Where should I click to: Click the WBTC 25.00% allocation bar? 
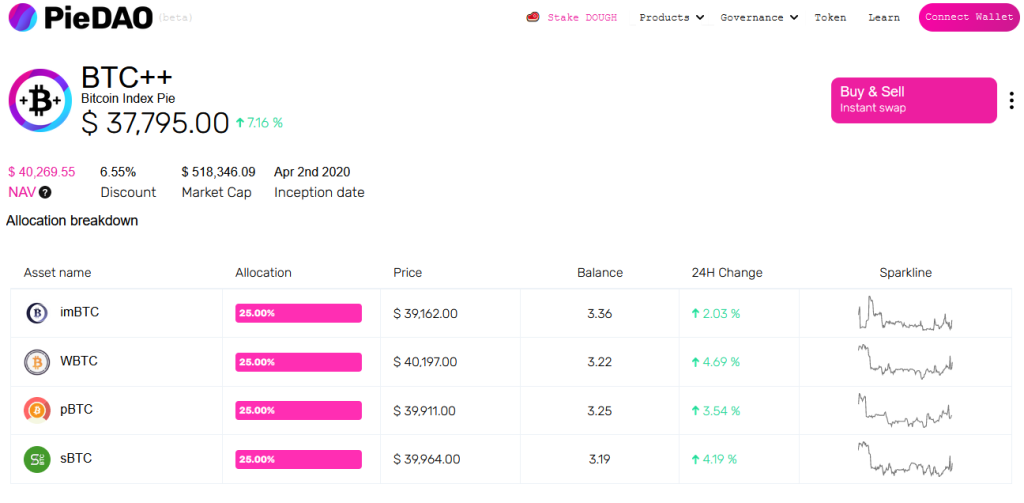pos(298,362)
